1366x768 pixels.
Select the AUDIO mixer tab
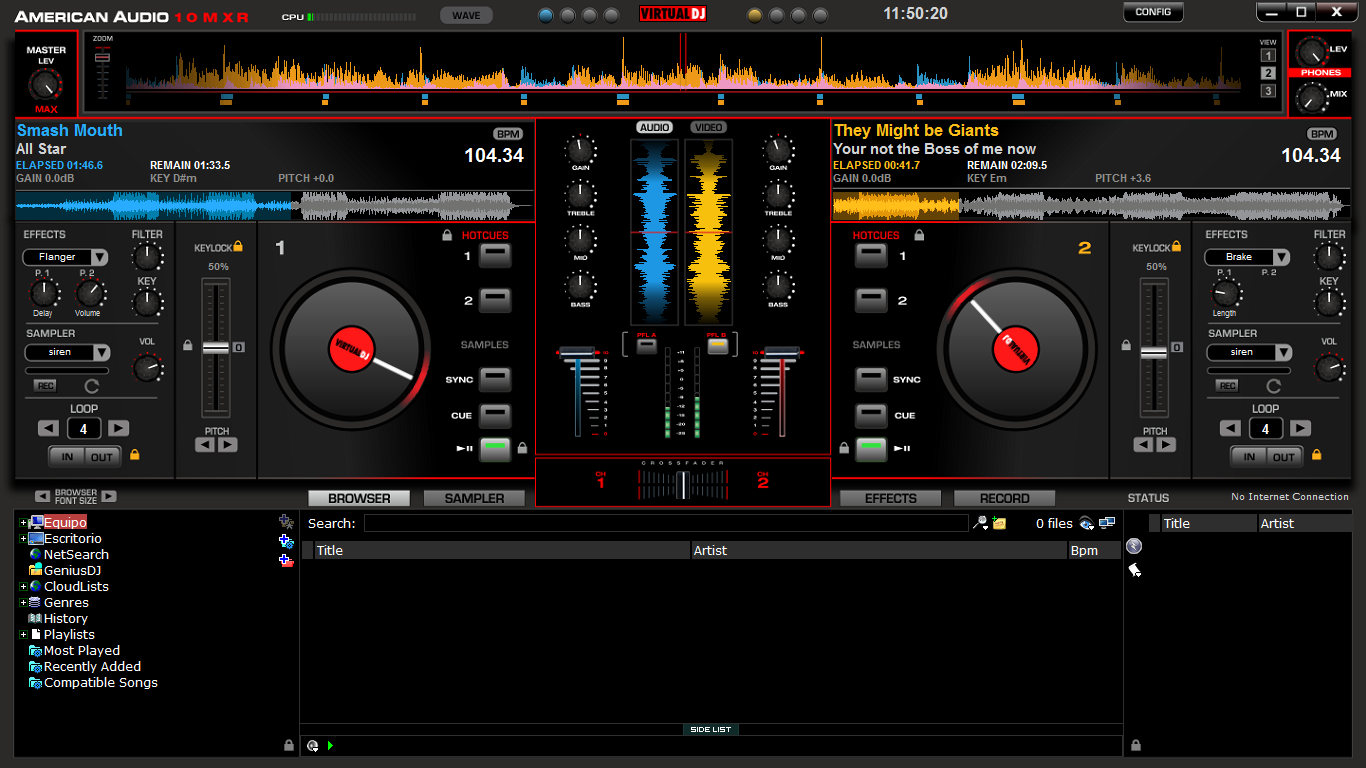click(655, 127)
